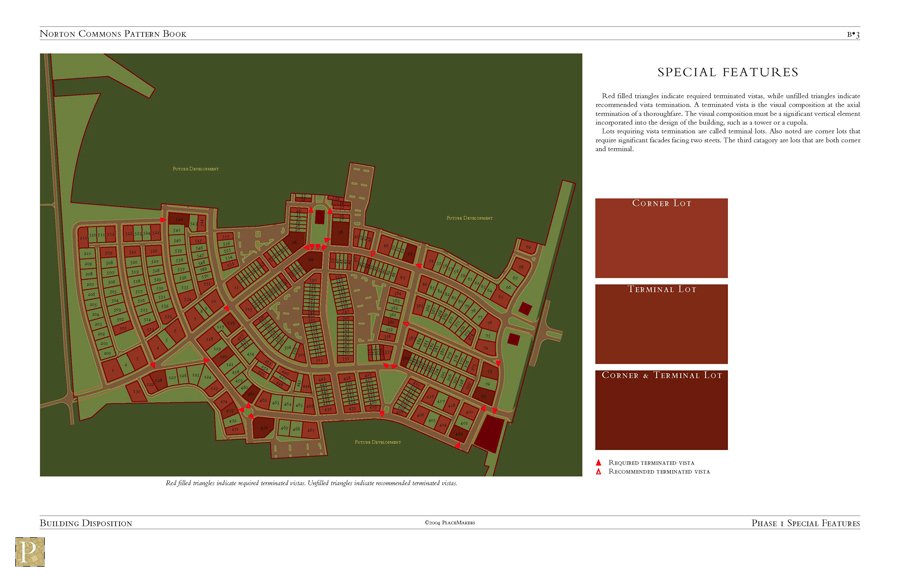This screenshot has width=900, height=582.
Task: Select the Terminal Lot color swatch
Action: pyautogui.click(x=661, y=324)
